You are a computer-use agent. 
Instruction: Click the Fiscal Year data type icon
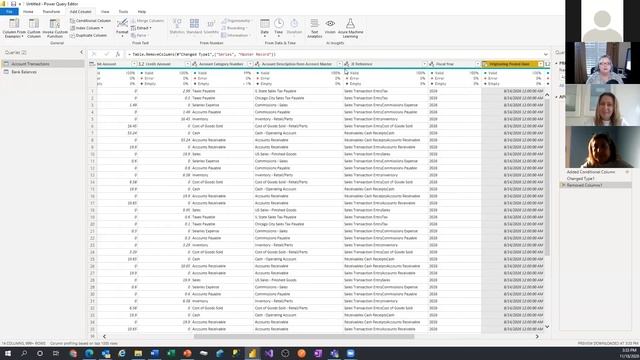[x=431, y=64]
